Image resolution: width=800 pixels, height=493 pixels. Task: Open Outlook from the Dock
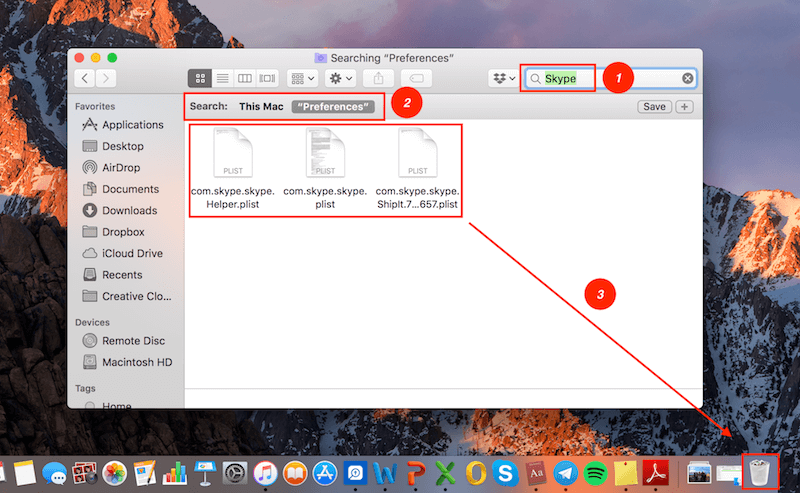pos(476,474)
